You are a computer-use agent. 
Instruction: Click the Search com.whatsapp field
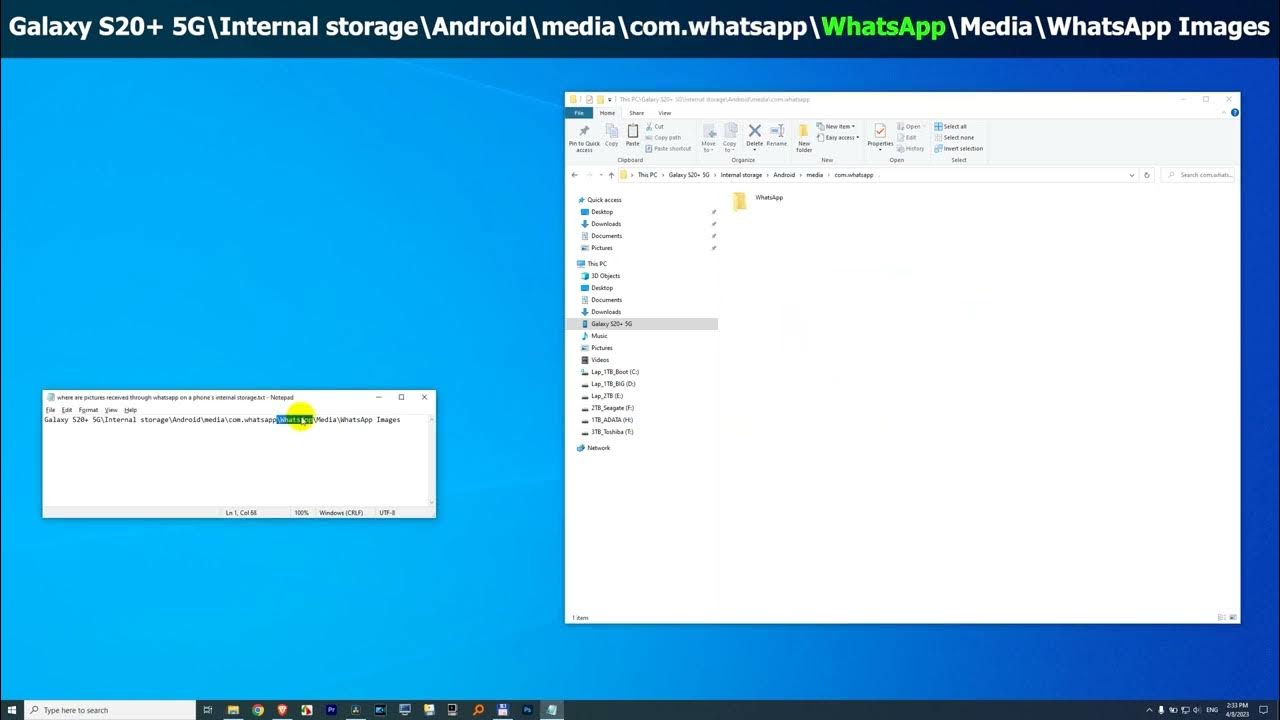1198,175
